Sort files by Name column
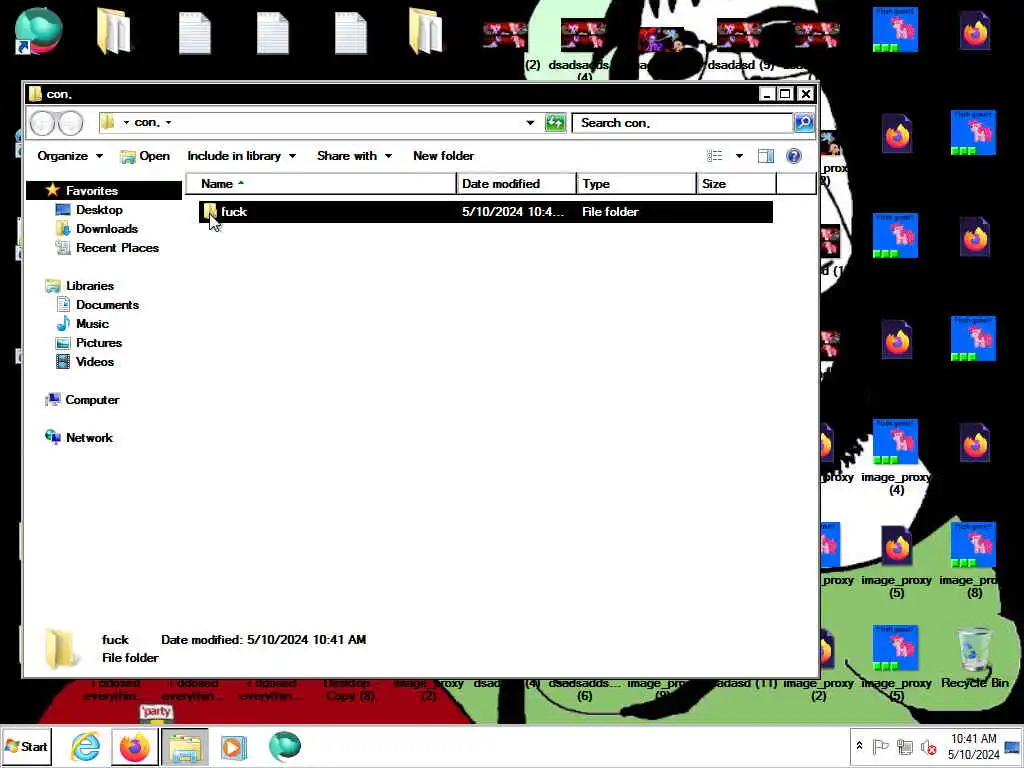Viewport: 1024px width, 768px height. click(x=321, y=184)
